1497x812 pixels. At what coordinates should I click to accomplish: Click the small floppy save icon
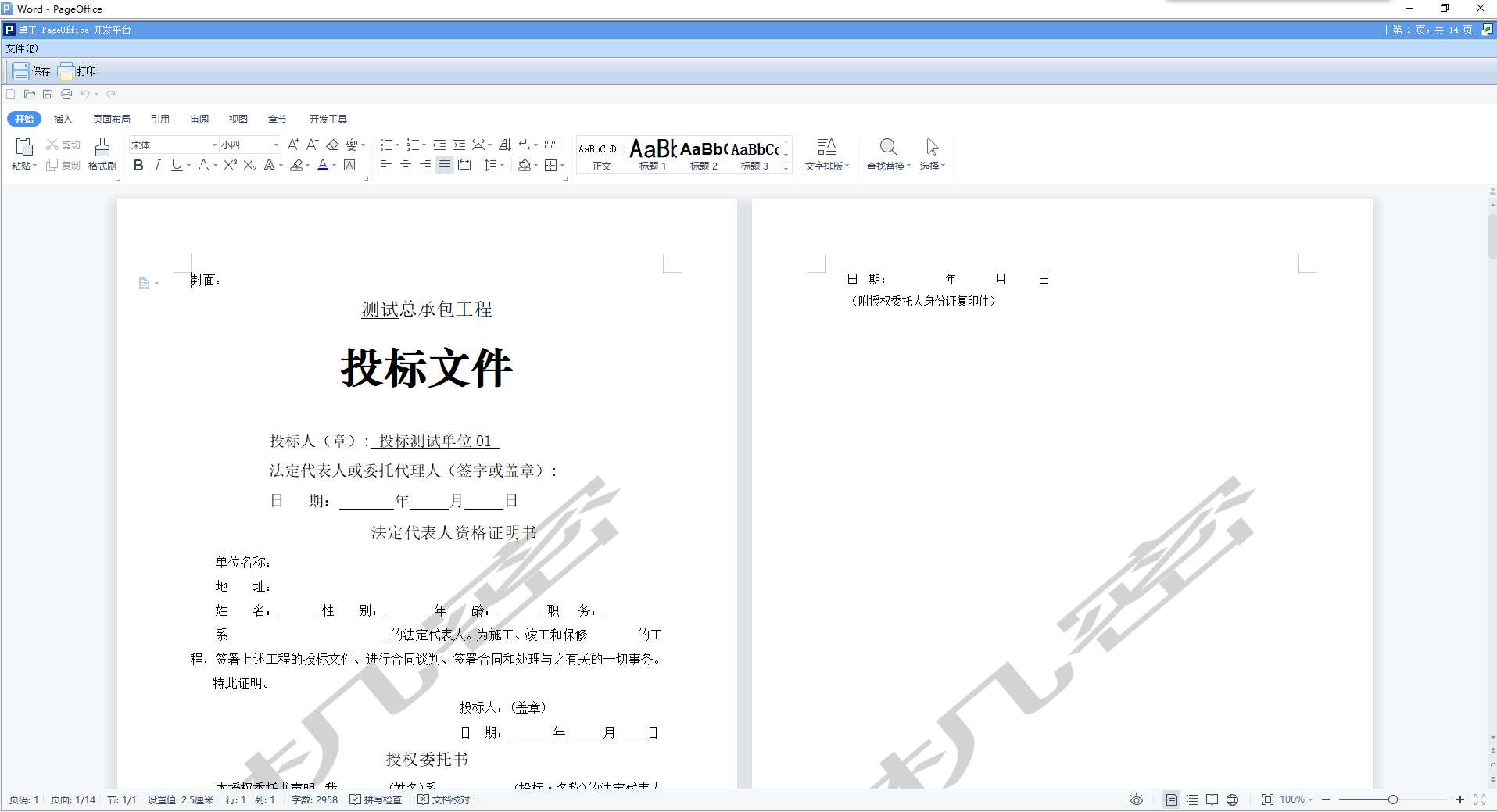point(48,95)
